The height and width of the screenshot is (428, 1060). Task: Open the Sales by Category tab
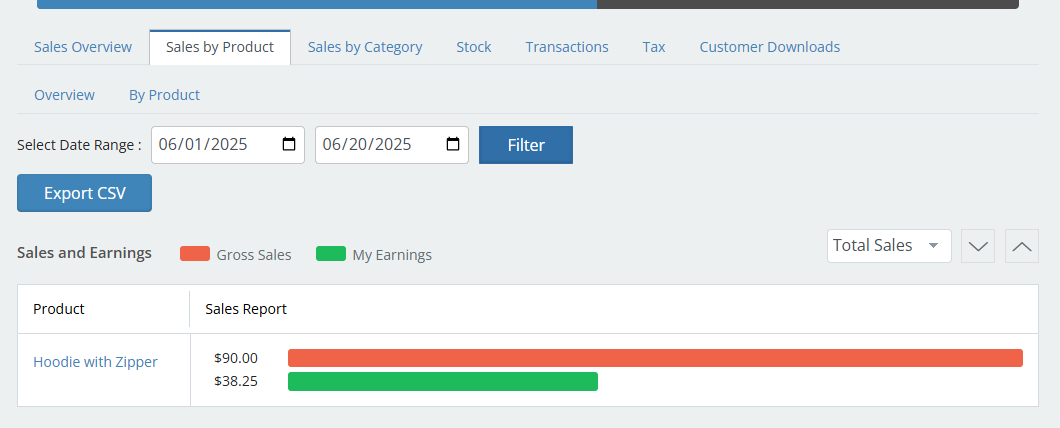pos(365,47)
